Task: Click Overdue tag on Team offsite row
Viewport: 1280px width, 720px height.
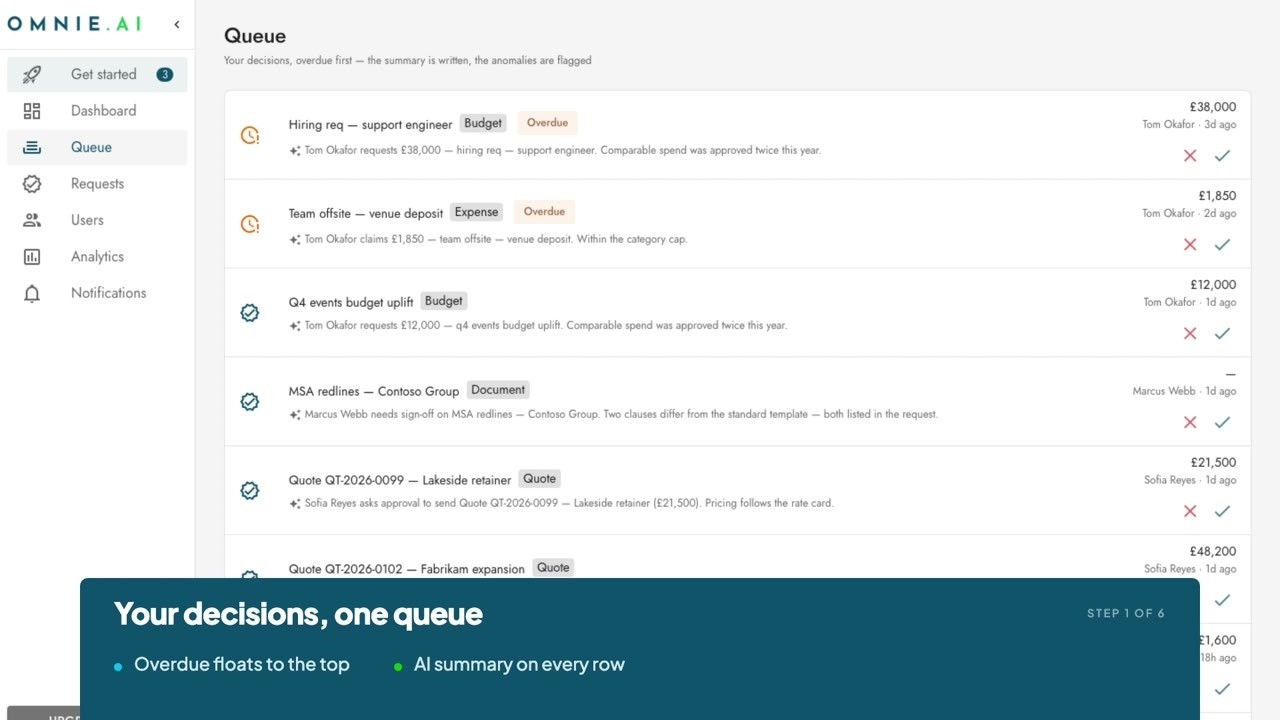Action: click(545, 212)
